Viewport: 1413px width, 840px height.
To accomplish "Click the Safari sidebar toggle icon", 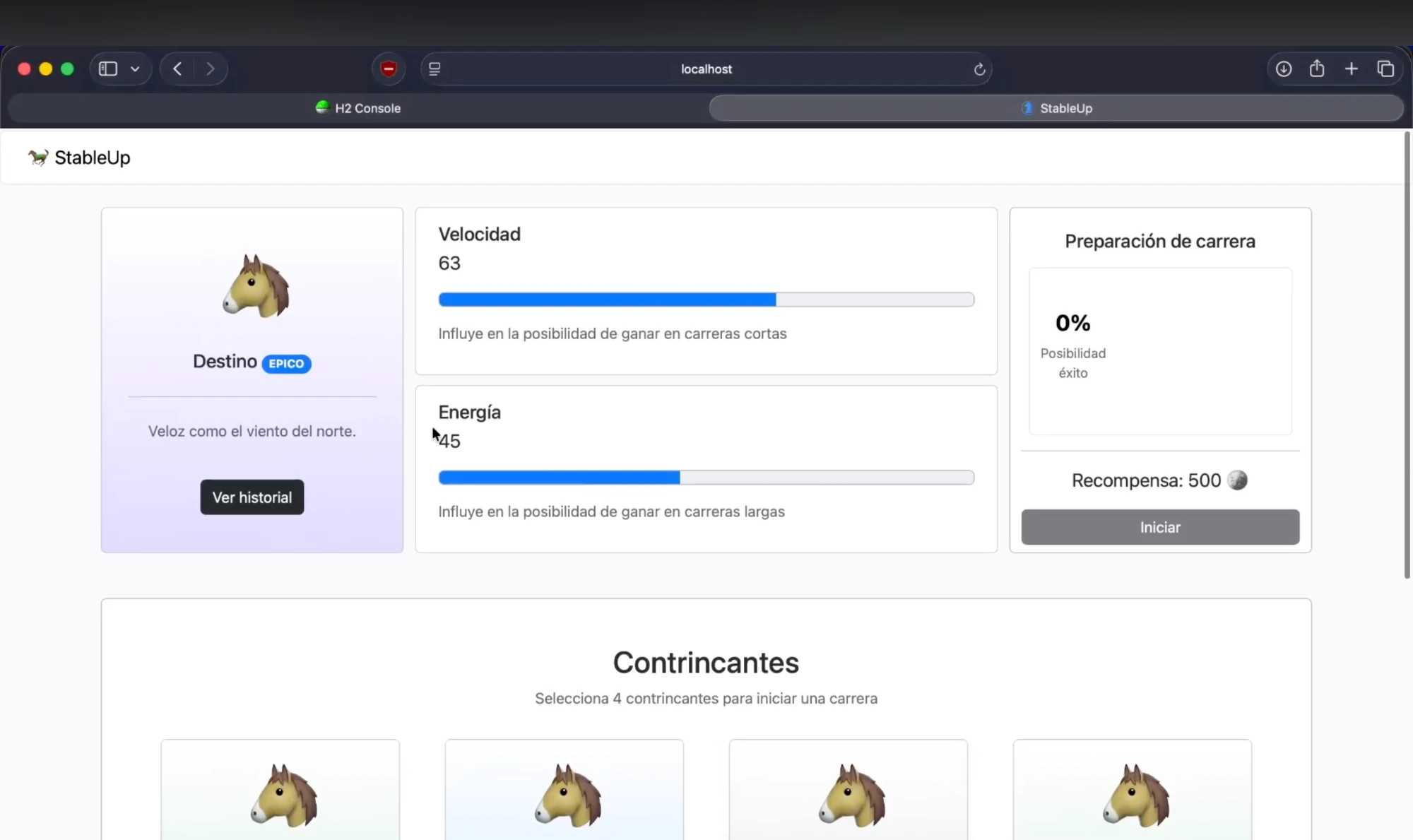I will click(108, 69).
